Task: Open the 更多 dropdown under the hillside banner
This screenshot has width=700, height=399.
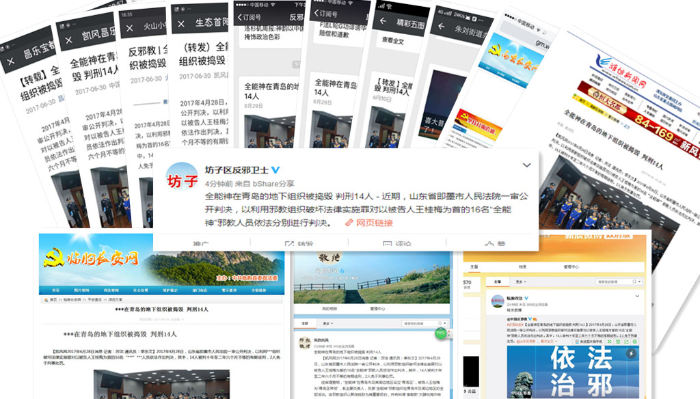Action: click(328, 323)
